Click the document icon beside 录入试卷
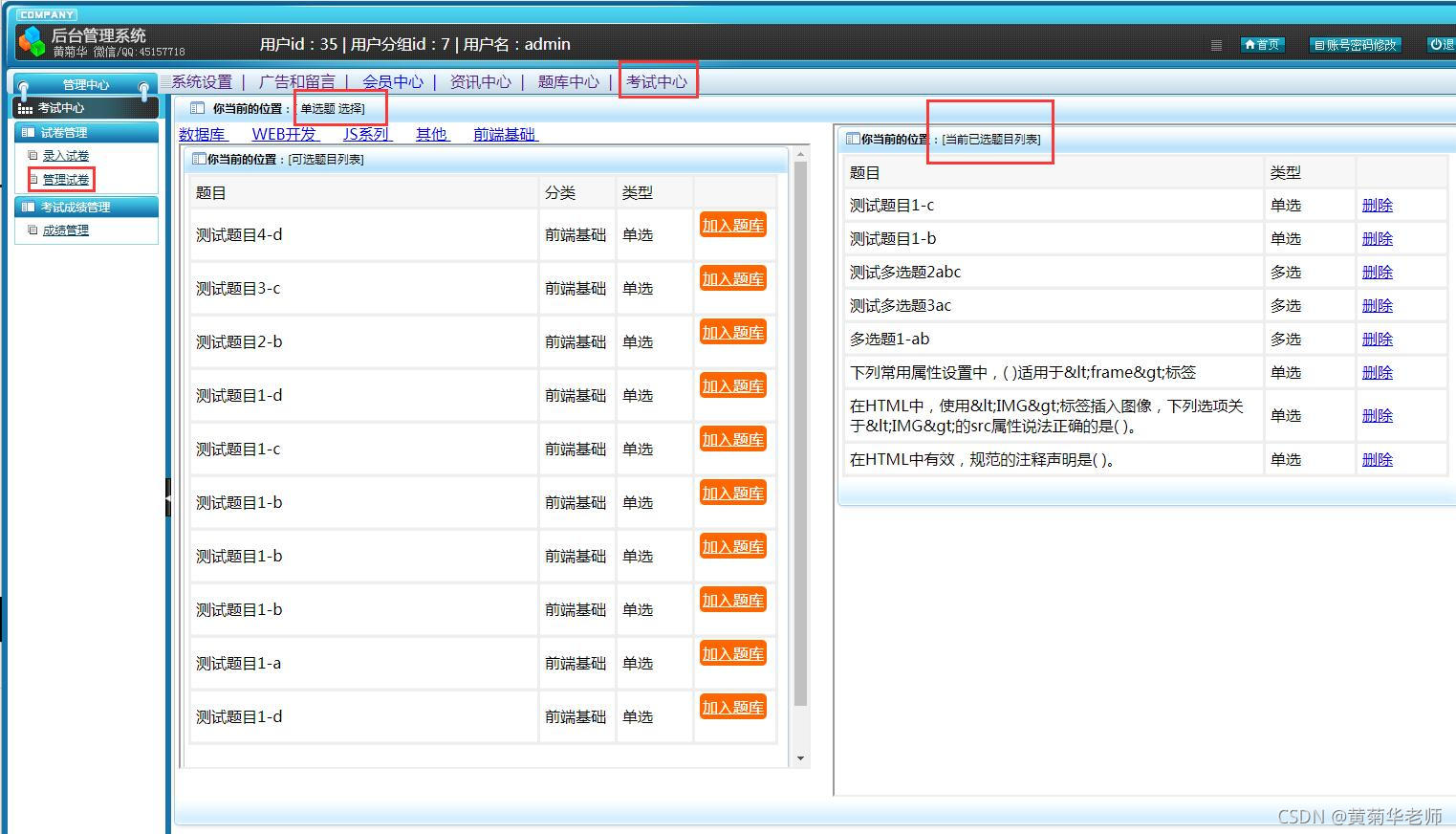This screenshot has width=1456, height=834. 33,156
